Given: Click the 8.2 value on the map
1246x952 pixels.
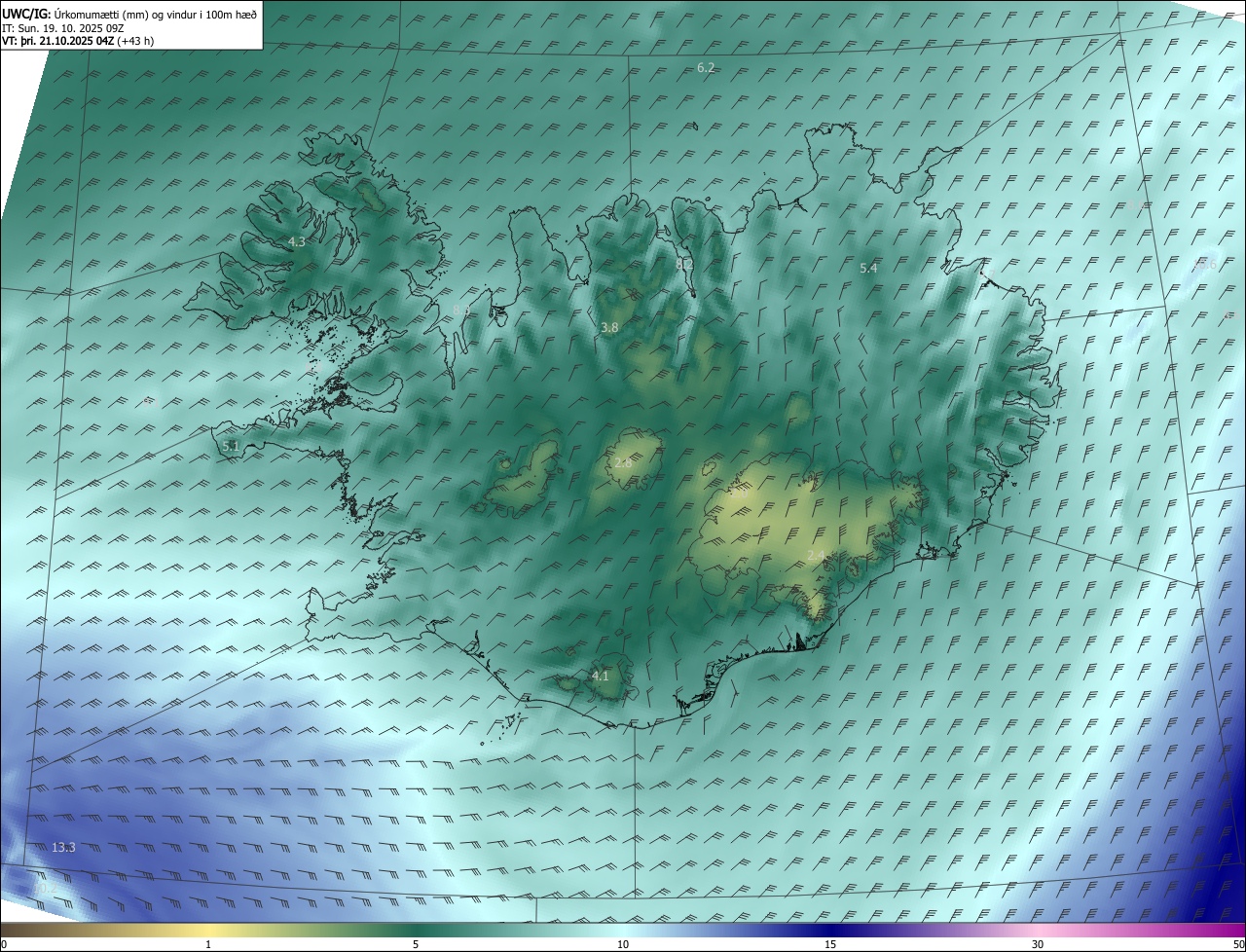Looking at the screenshot, I should point(684,264).
